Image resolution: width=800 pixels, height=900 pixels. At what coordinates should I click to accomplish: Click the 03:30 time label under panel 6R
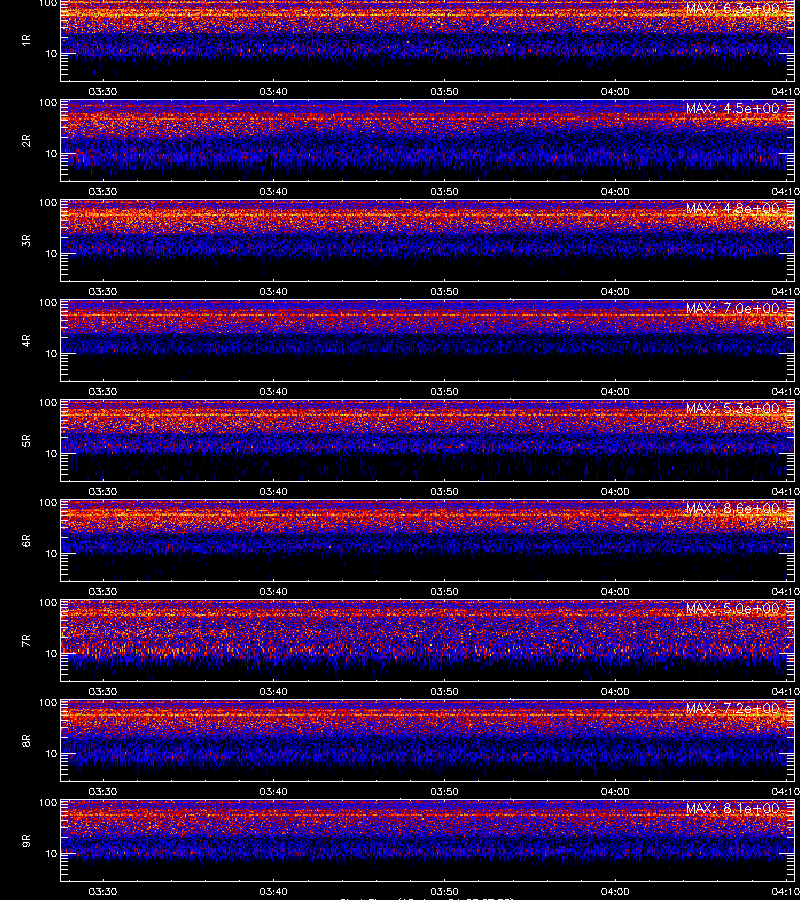click(103, 591)
